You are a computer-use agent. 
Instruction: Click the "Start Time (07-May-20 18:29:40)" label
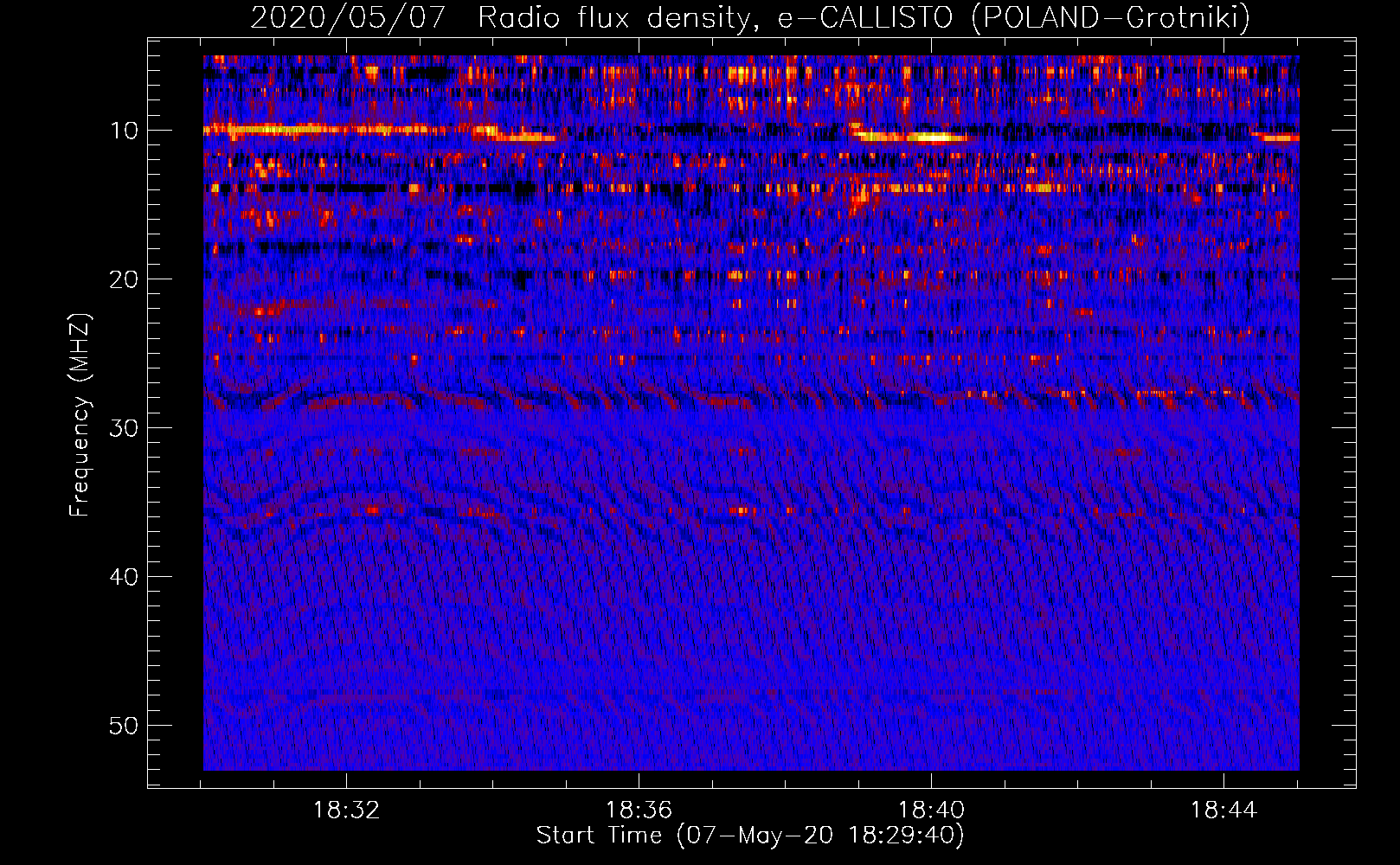[750, 836]
